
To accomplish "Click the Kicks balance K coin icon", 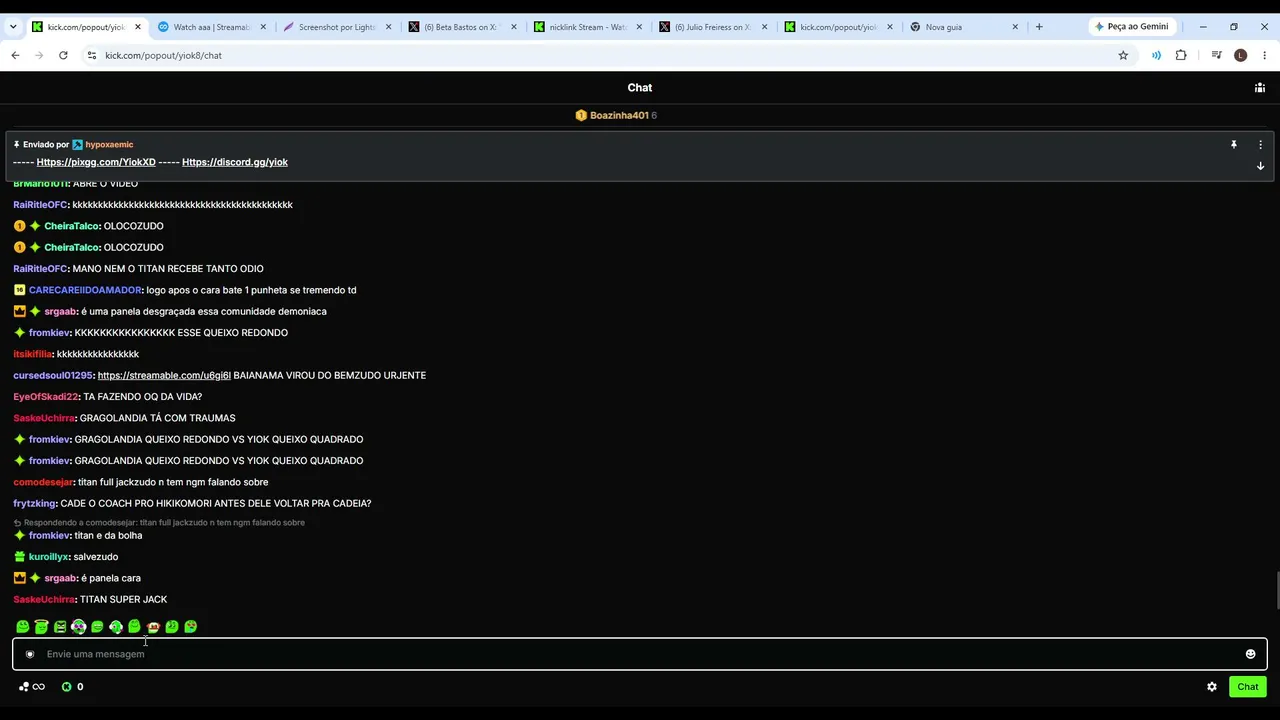I will [x=67, y=687].
